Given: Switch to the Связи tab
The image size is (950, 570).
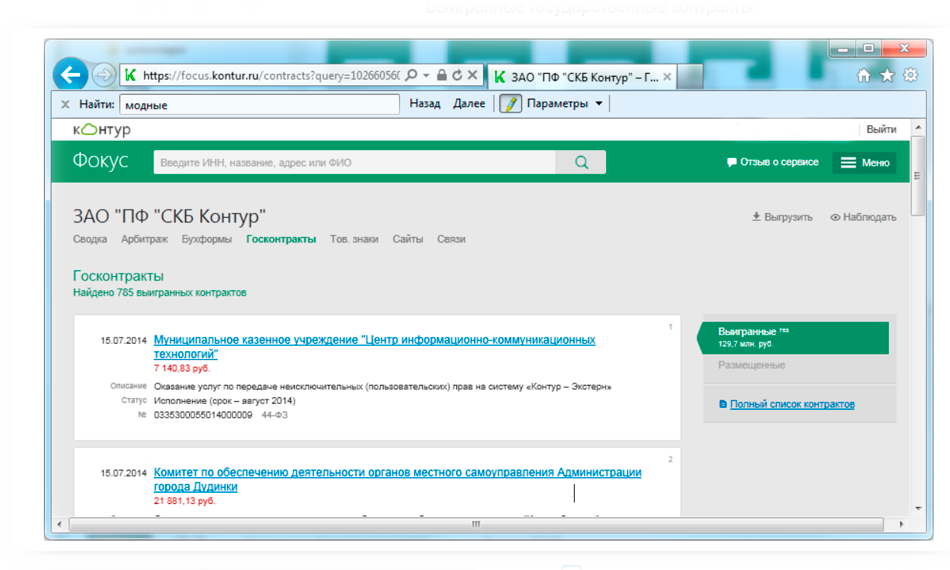Looking at the screenshot, I should [451, 239].
